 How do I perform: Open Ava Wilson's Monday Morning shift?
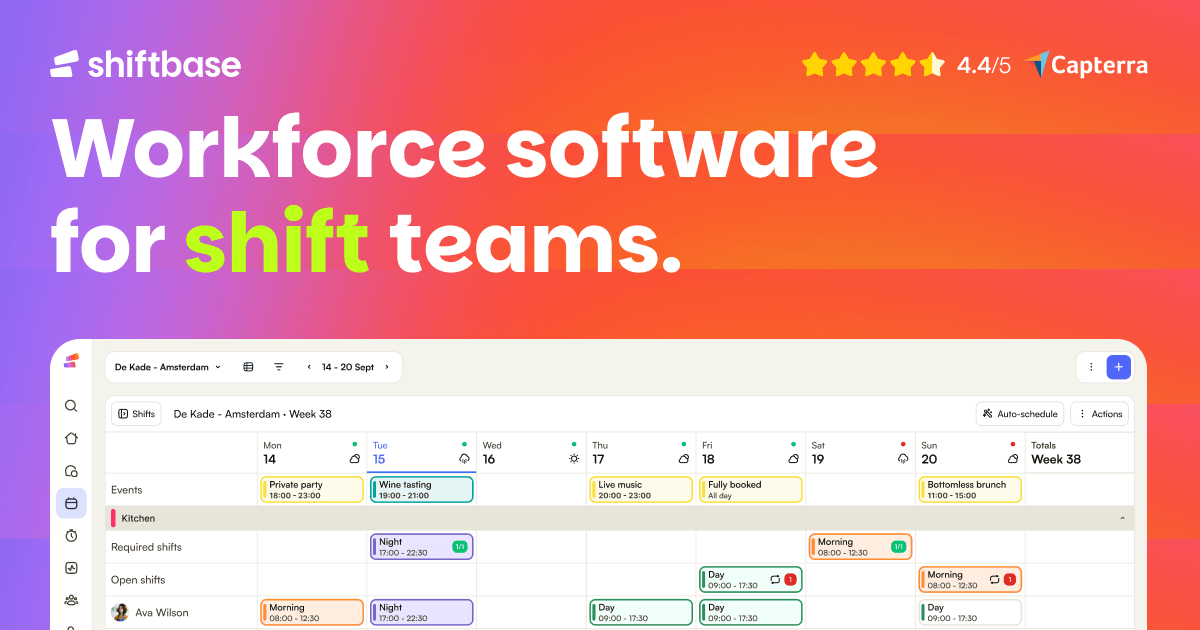312,612
